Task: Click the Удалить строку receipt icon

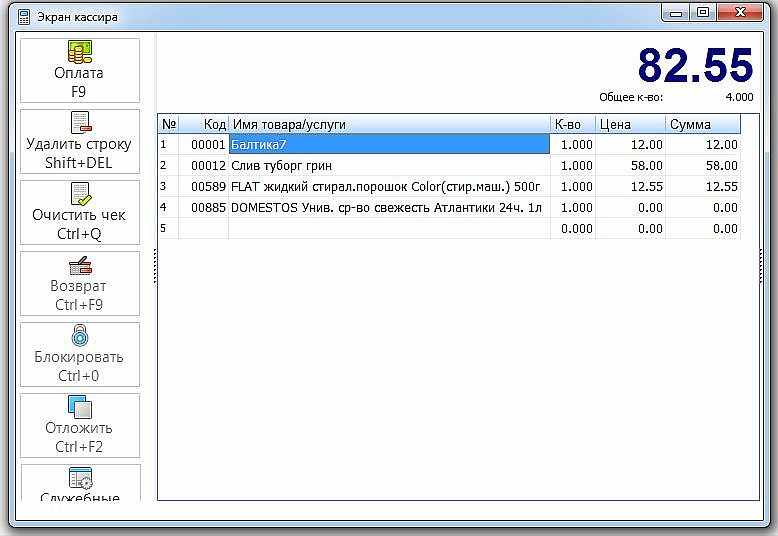Action: click(81, 123)
